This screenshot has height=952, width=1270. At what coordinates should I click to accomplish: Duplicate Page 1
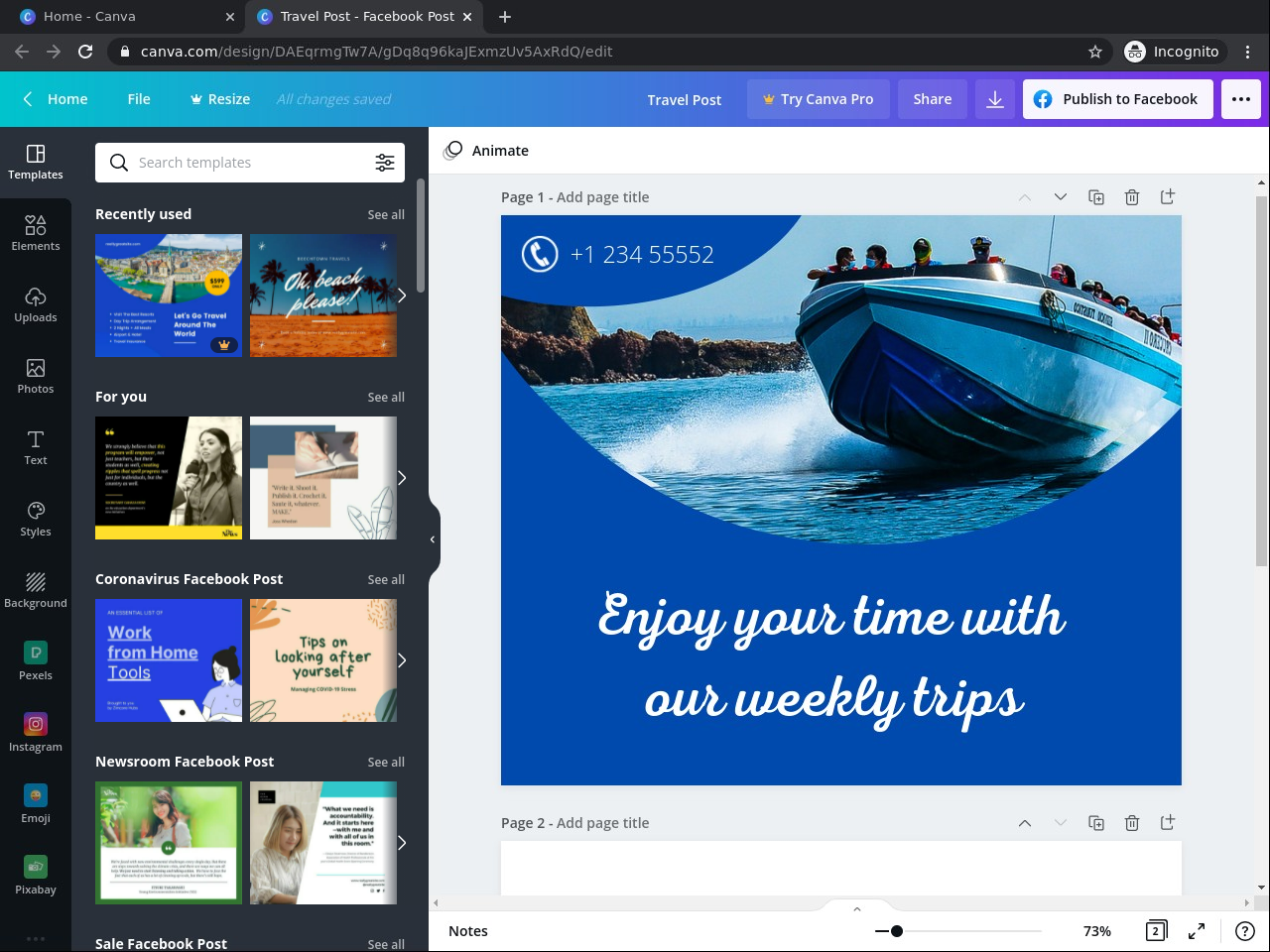click(x=1096, y=197)
